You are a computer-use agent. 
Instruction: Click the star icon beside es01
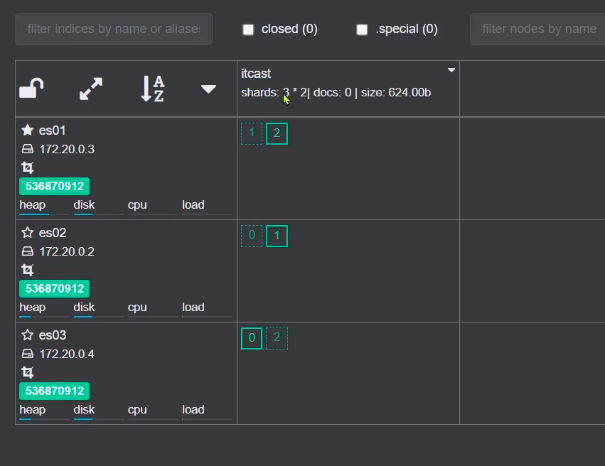(x=27, y=130)
